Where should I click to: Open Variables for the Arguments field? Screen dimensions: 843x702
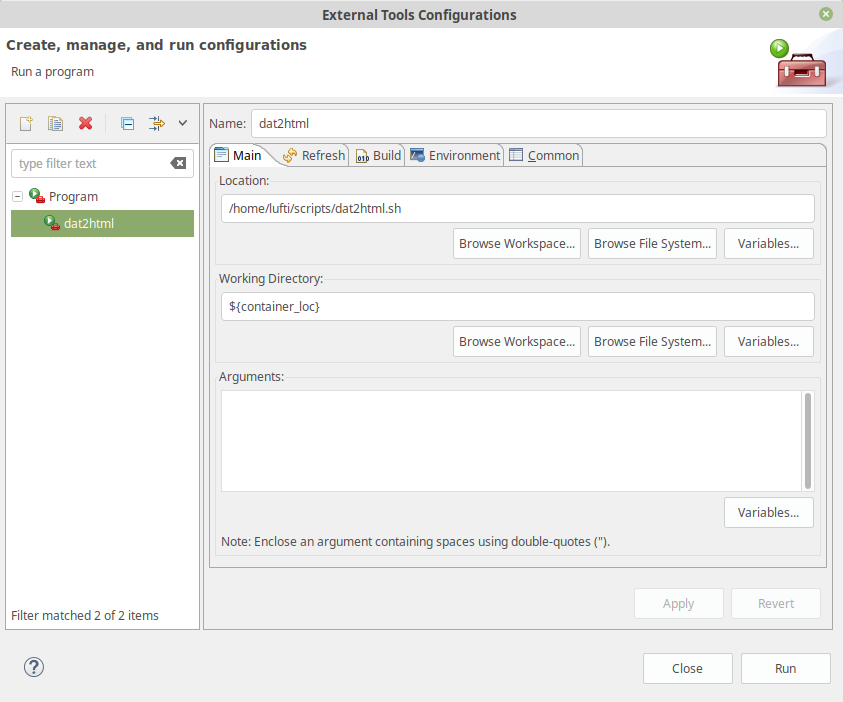[768, 512]
